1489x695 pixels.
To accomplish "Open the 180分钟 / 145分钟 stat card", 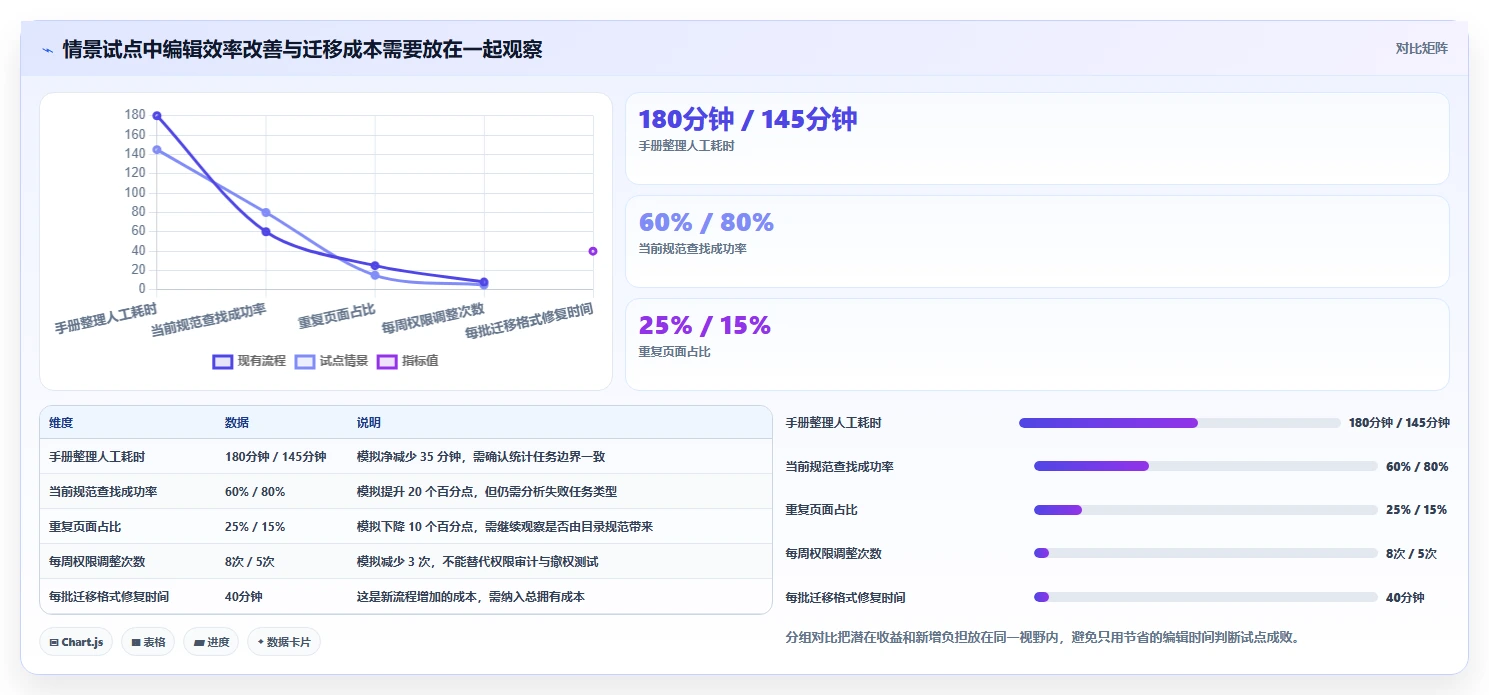I will (x=1037, y=139).
